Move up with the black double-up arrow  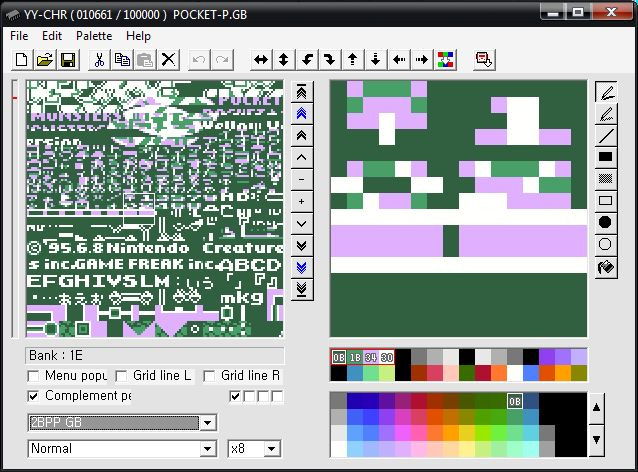302,136
